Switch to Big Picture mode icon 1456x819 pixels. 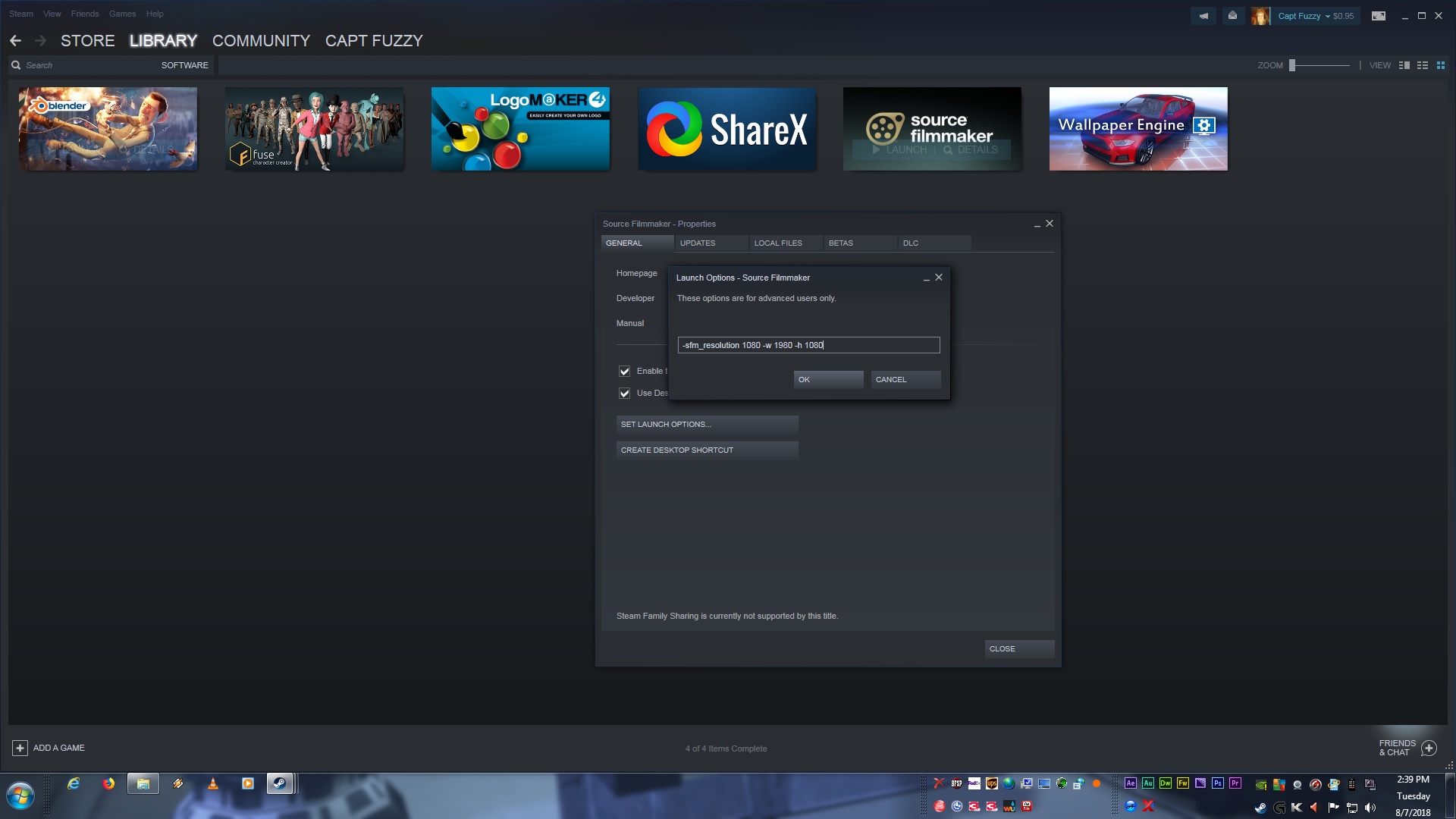click(x=1379, y=16)
